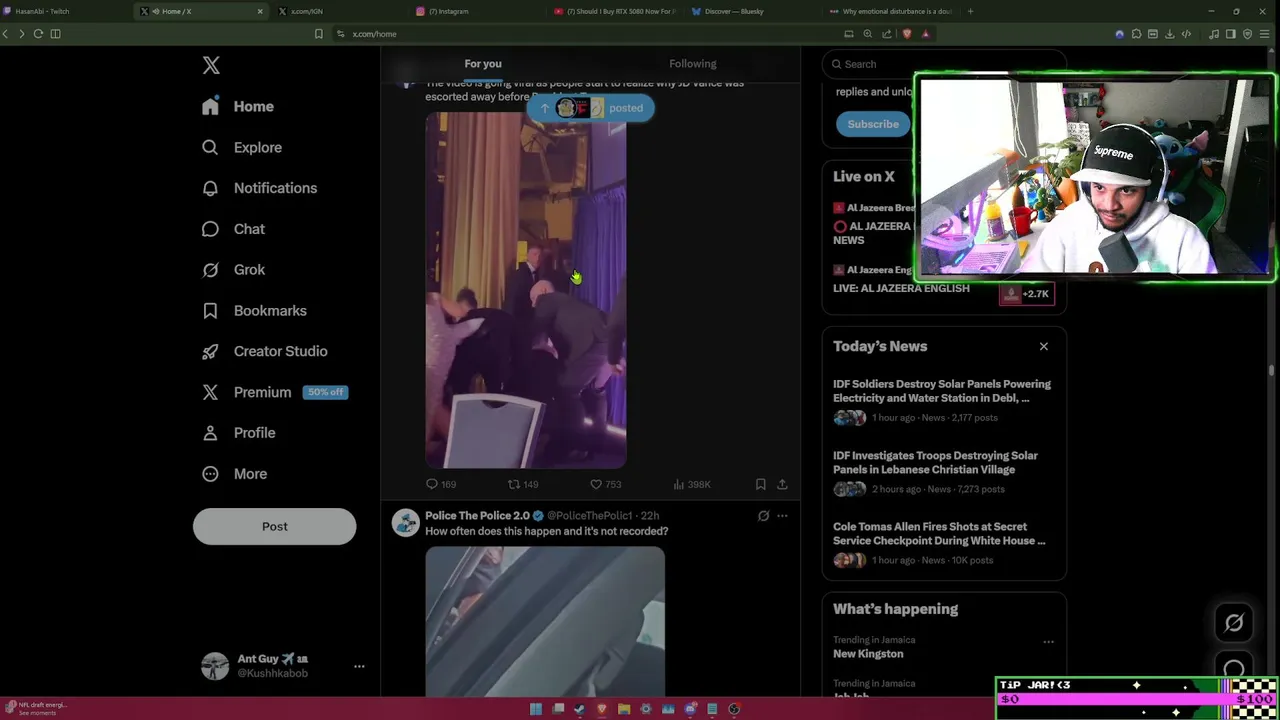Viewport: 1280px width, 720px height.
Task: Close the Home / X browser tab
Action: click(260, 11)
